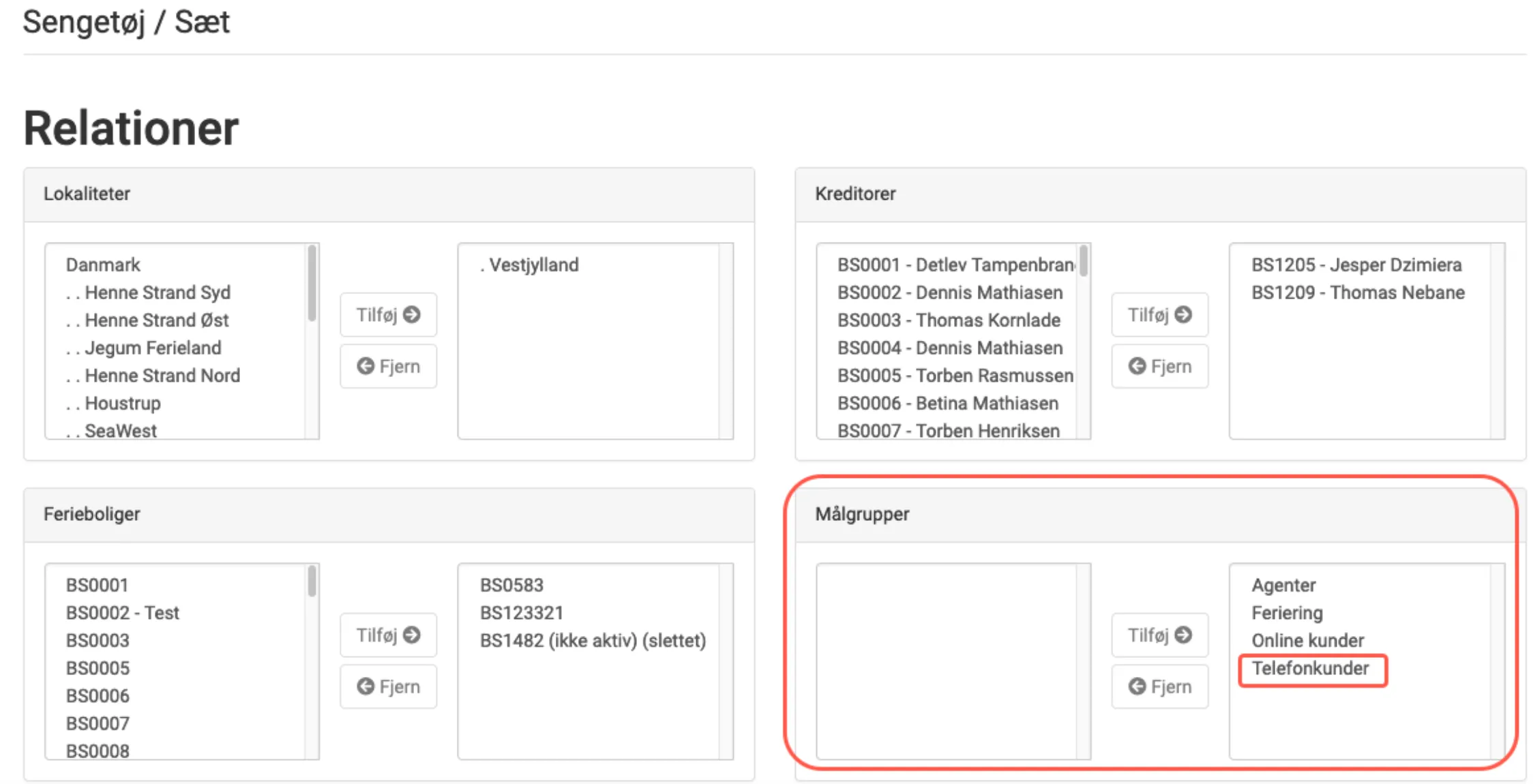This screenshot has height=784, width=1533.
Task: Select BS1209 - Thomas Nebane assigned creditor
Action: click(x=1358, y=292)
